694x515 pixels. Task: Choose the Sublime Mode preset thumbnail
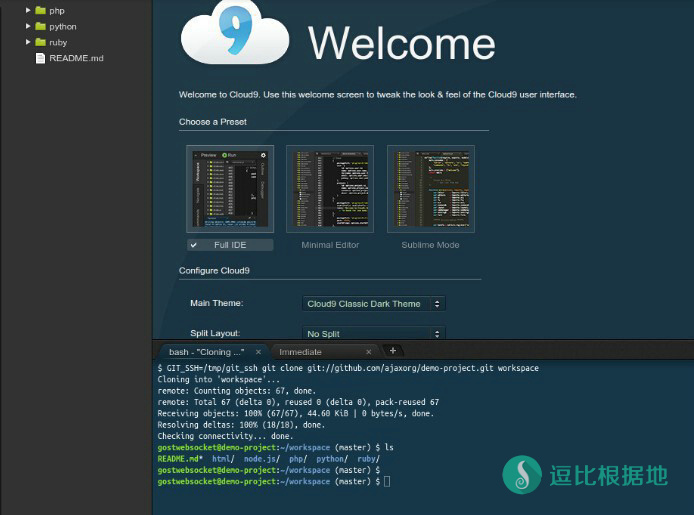click(431, 189)
